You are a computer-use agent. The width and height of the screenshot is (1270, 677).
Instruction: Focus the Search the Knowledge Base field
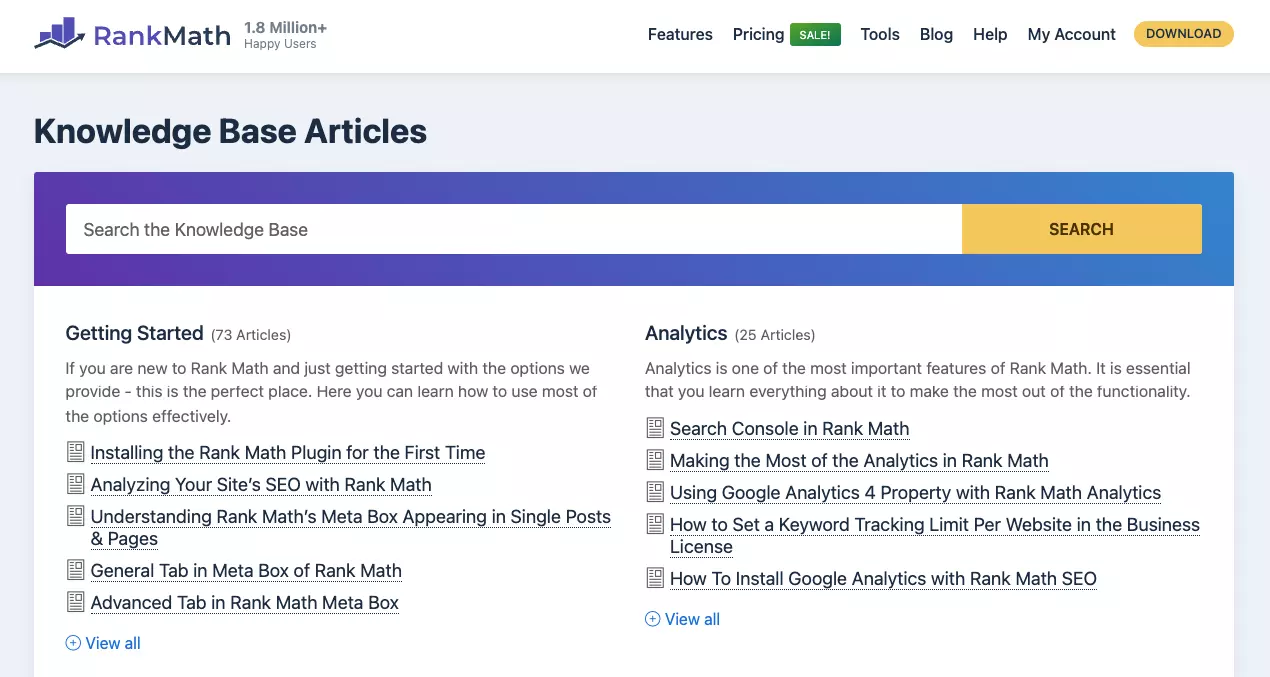pyautogui.click(x=514, y=229)
